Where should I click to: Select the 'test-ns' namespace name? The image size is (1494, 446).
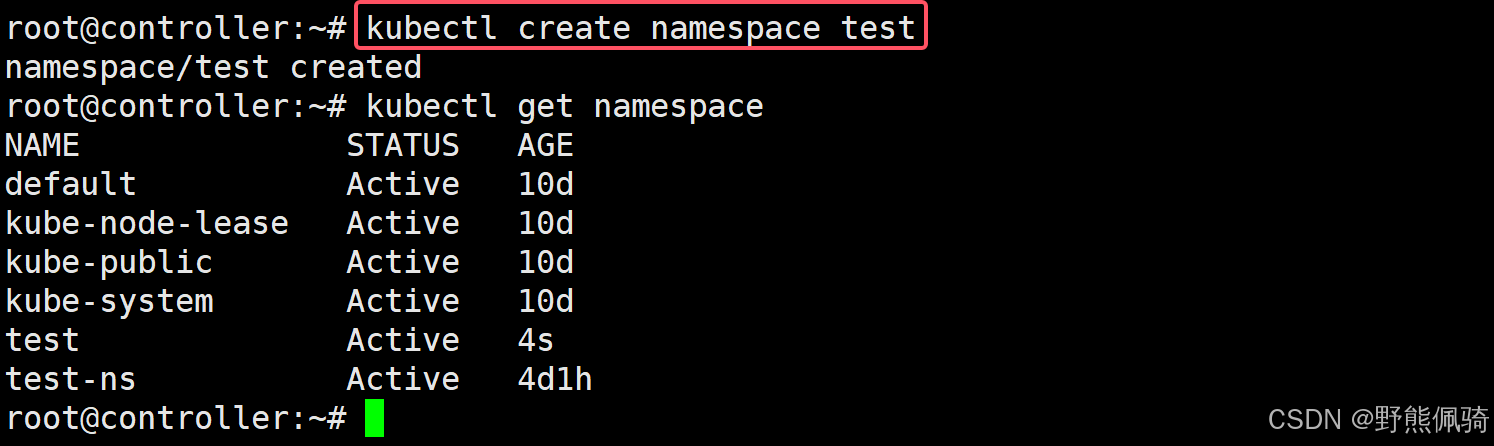pyautogui.click(x=70, y=379)
